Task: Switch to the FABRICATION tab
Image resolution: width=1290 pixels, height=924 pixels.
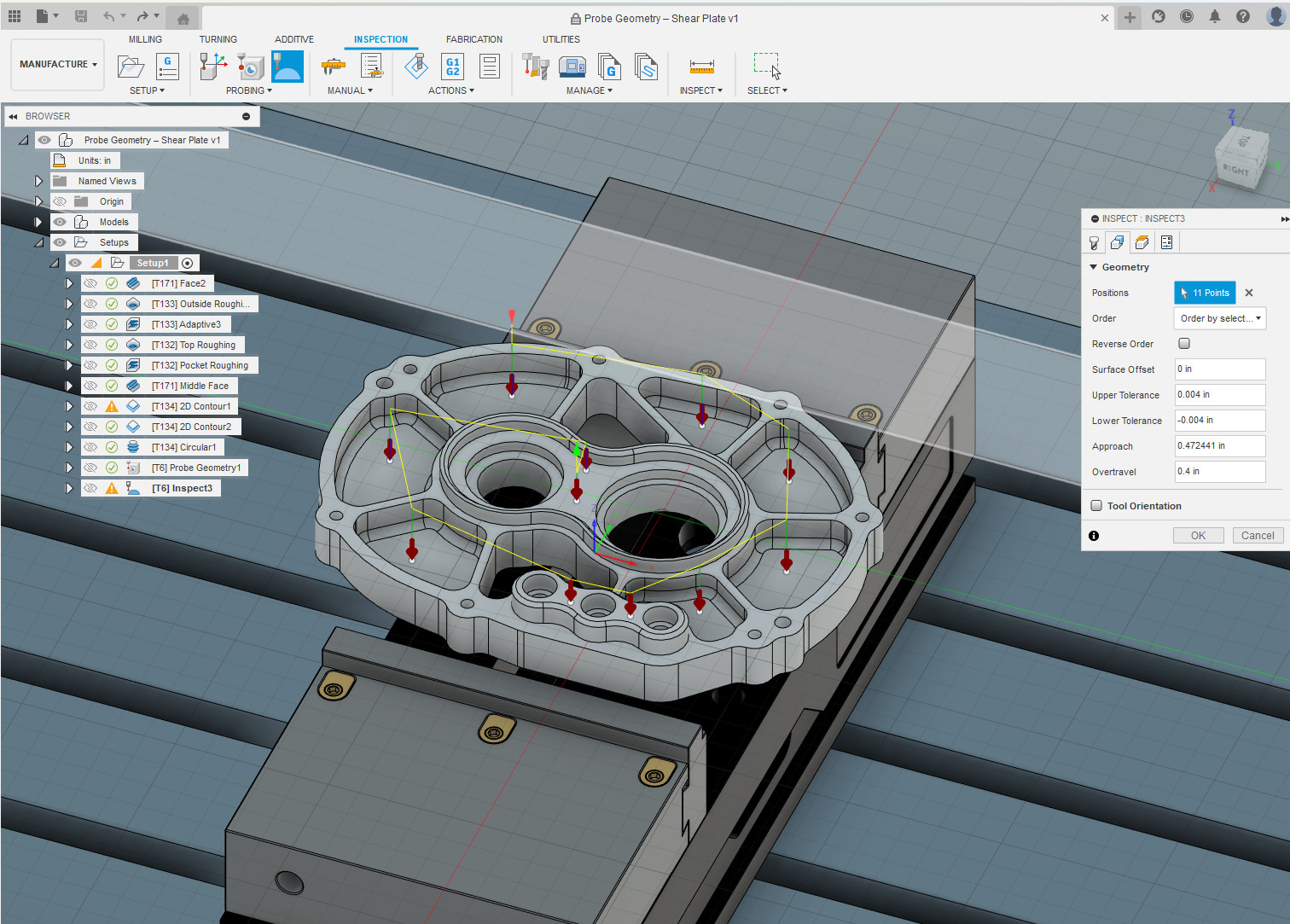Action: (x=474, y=39)
